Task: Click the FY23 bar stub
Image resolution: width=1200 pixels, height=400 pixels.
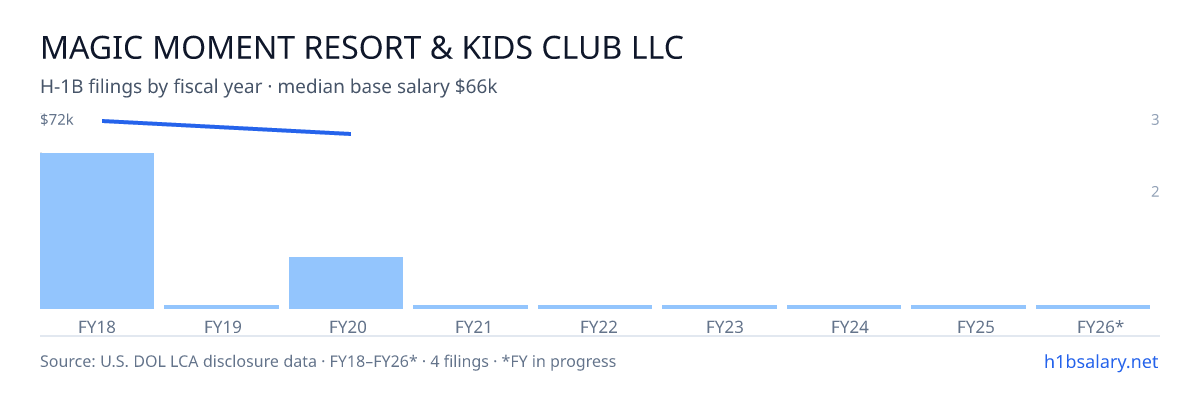Action: (719, 307)
